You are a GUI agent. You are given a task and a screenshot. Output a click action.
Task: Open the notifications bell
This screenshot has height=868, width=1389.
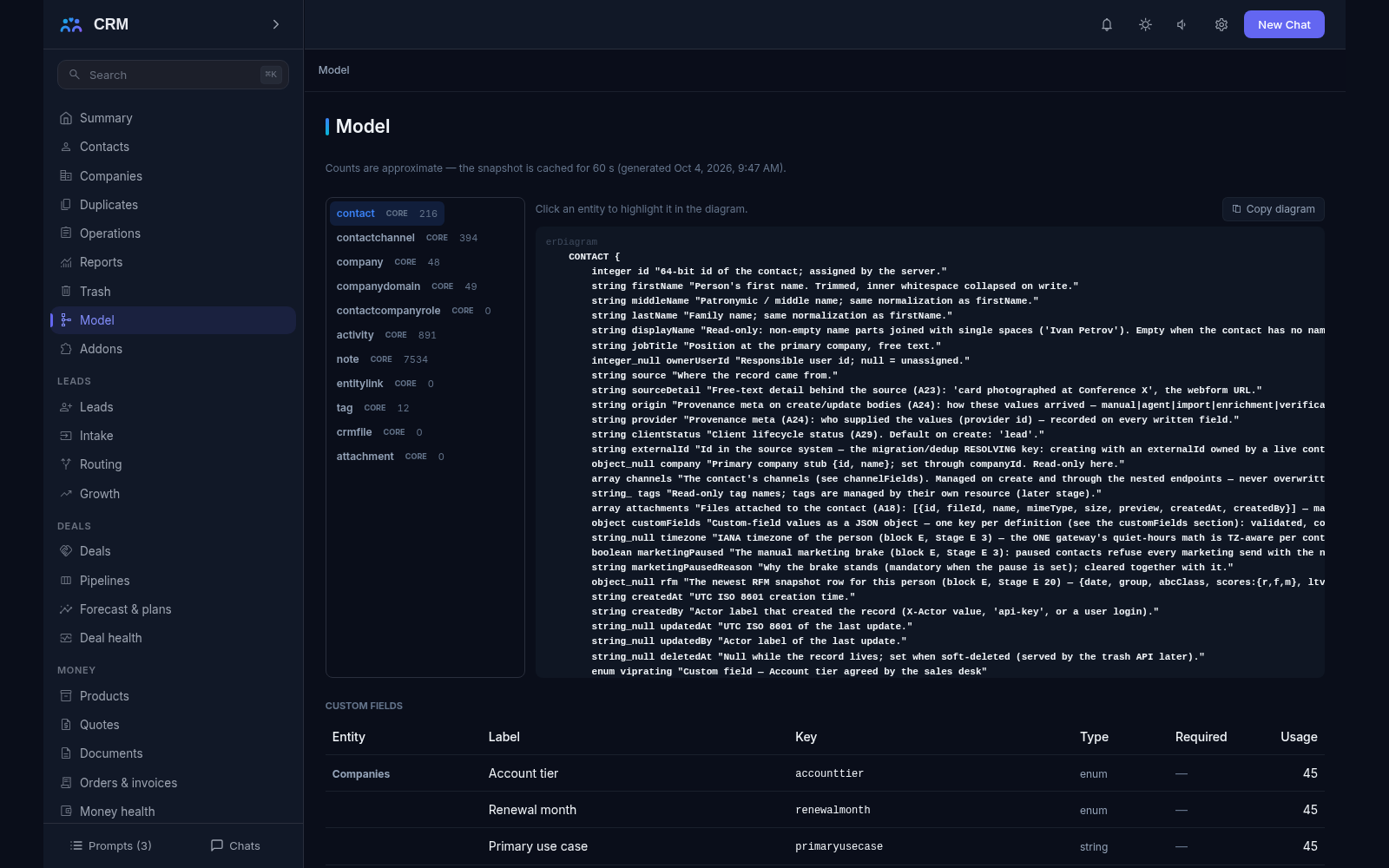[x=1107, y=24]
